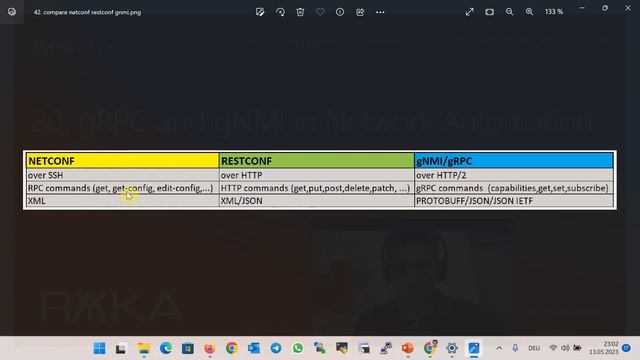Click the XML/JSON cell
The image size is (640, 360).
(316, 201)
